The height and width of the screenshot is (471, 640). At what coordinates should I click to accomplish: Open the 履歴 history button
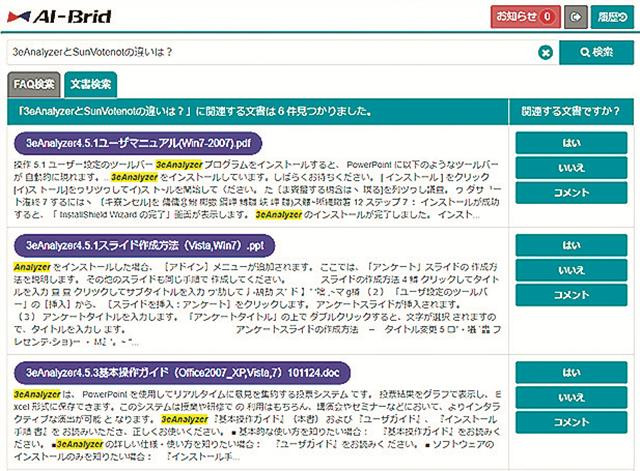[612, 17]
